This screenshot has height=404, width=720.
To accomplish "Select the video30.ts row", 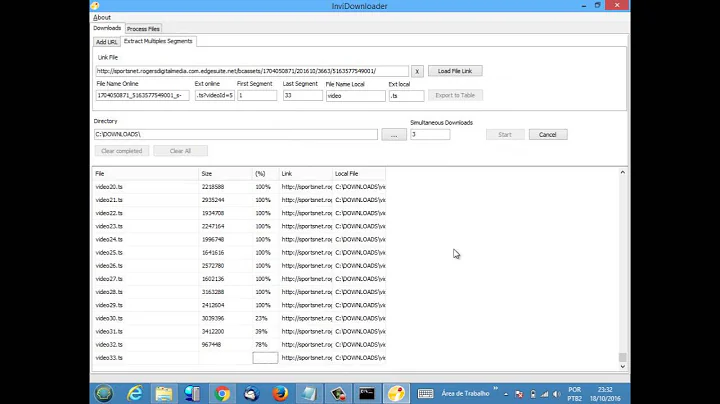I will click(239, 318).
